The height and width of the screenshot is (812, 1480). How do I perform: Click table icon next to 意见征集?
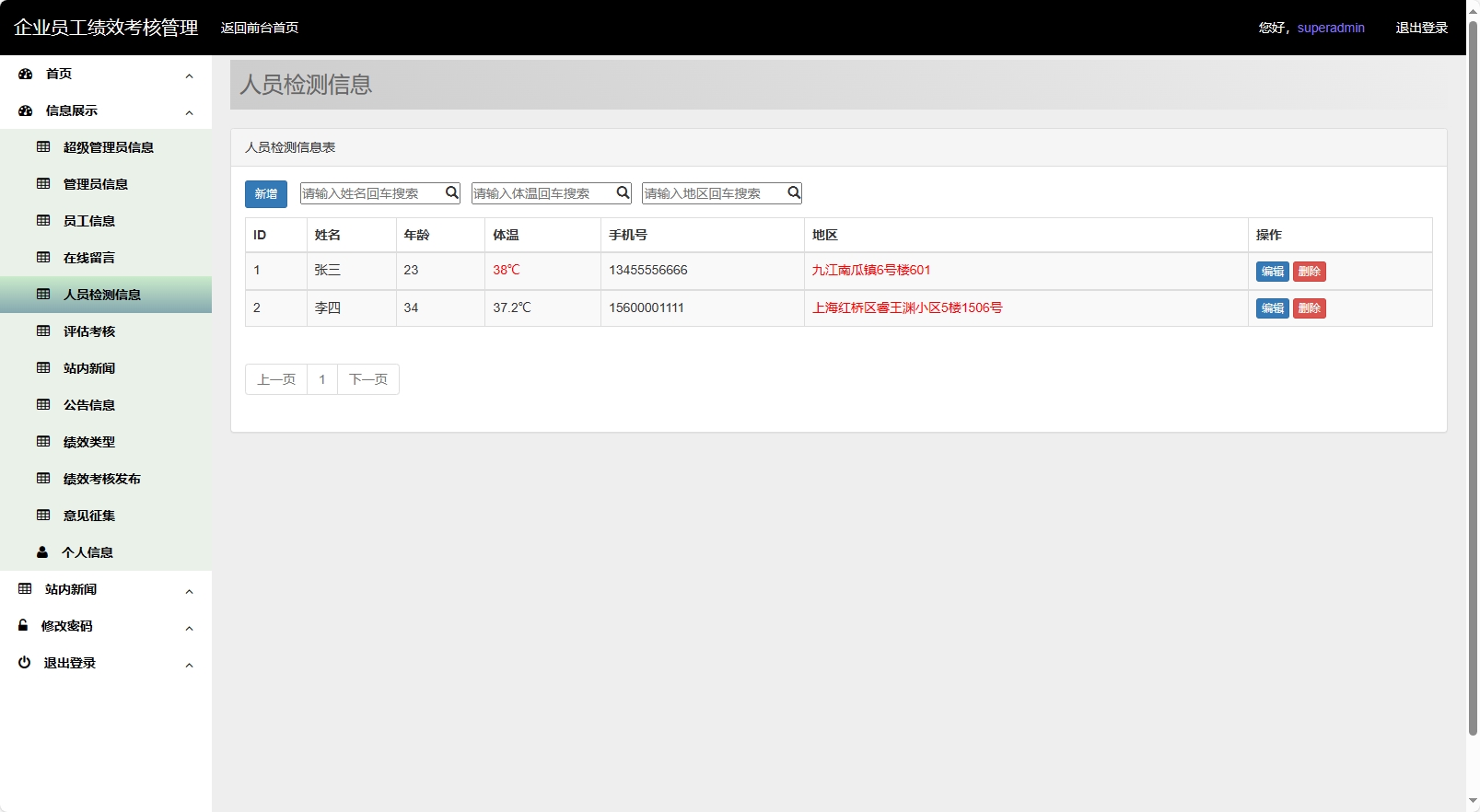pos(43,516)
